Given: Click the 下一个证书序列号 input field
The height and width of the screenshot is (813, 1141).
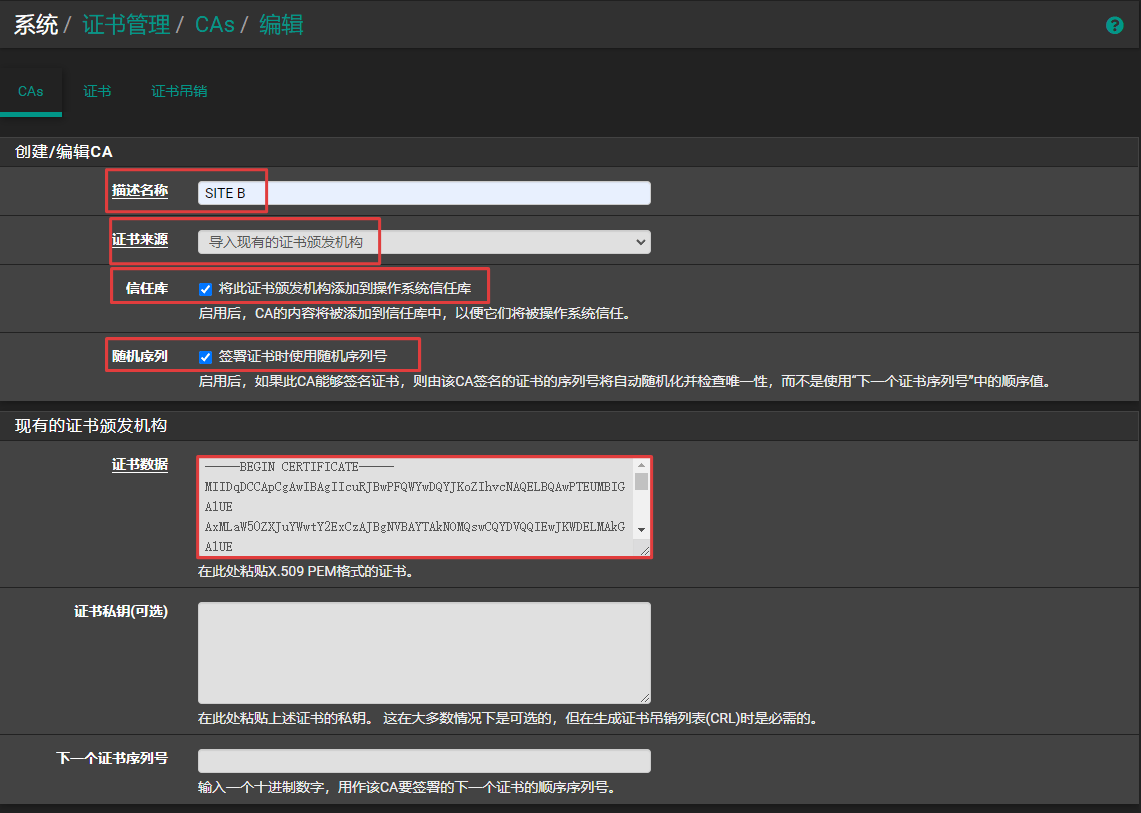Looking at the screenshot, I should tap(424, 761).
